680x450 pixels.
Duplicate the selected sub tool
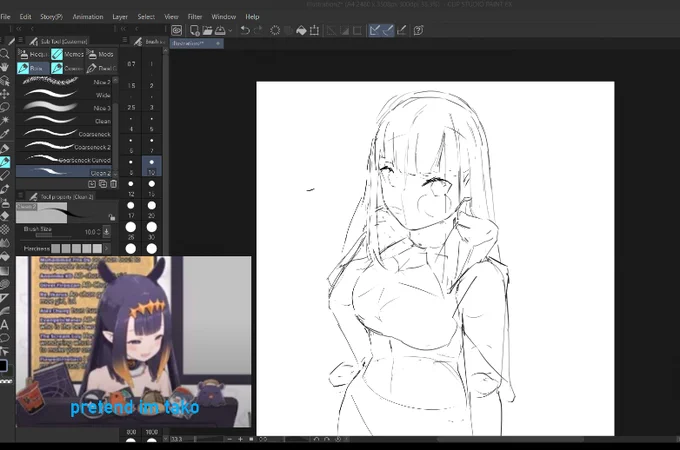pos(103,184)
